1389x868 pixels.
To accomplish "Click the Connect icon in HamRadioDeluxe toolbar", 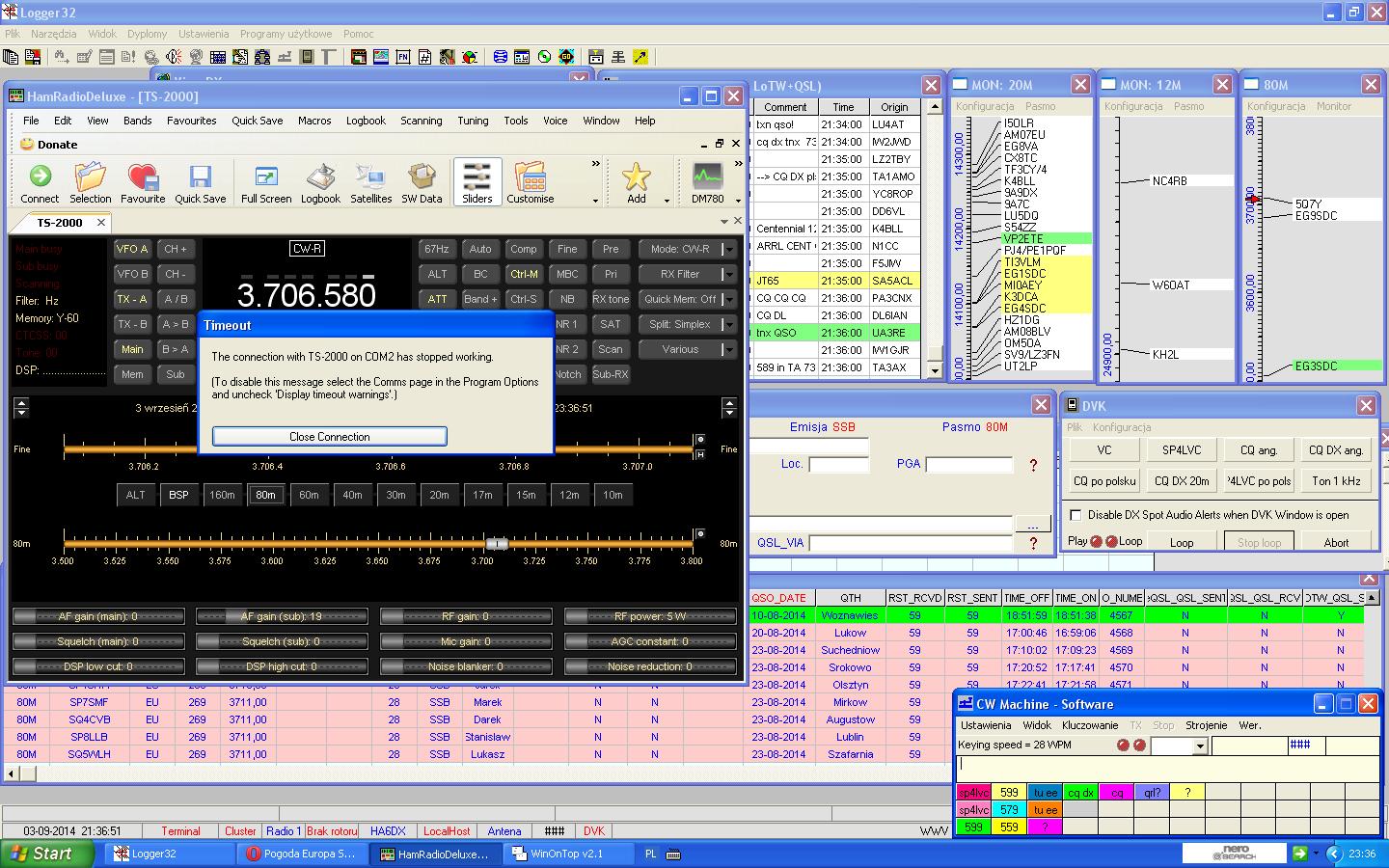I will point(40,182).
